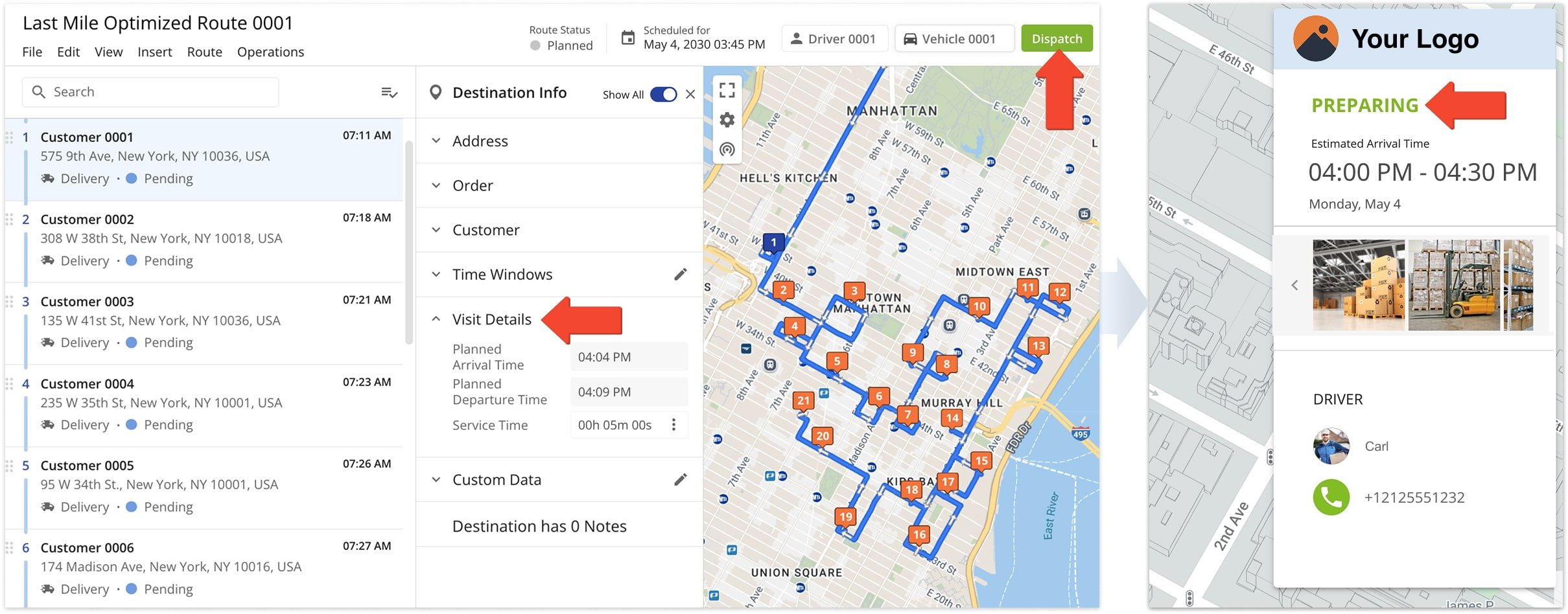The width and height of the screenshot is (1568, 614).
Task: Open the Edit menu
Action: pyautogui.click(x=68, y=52)
